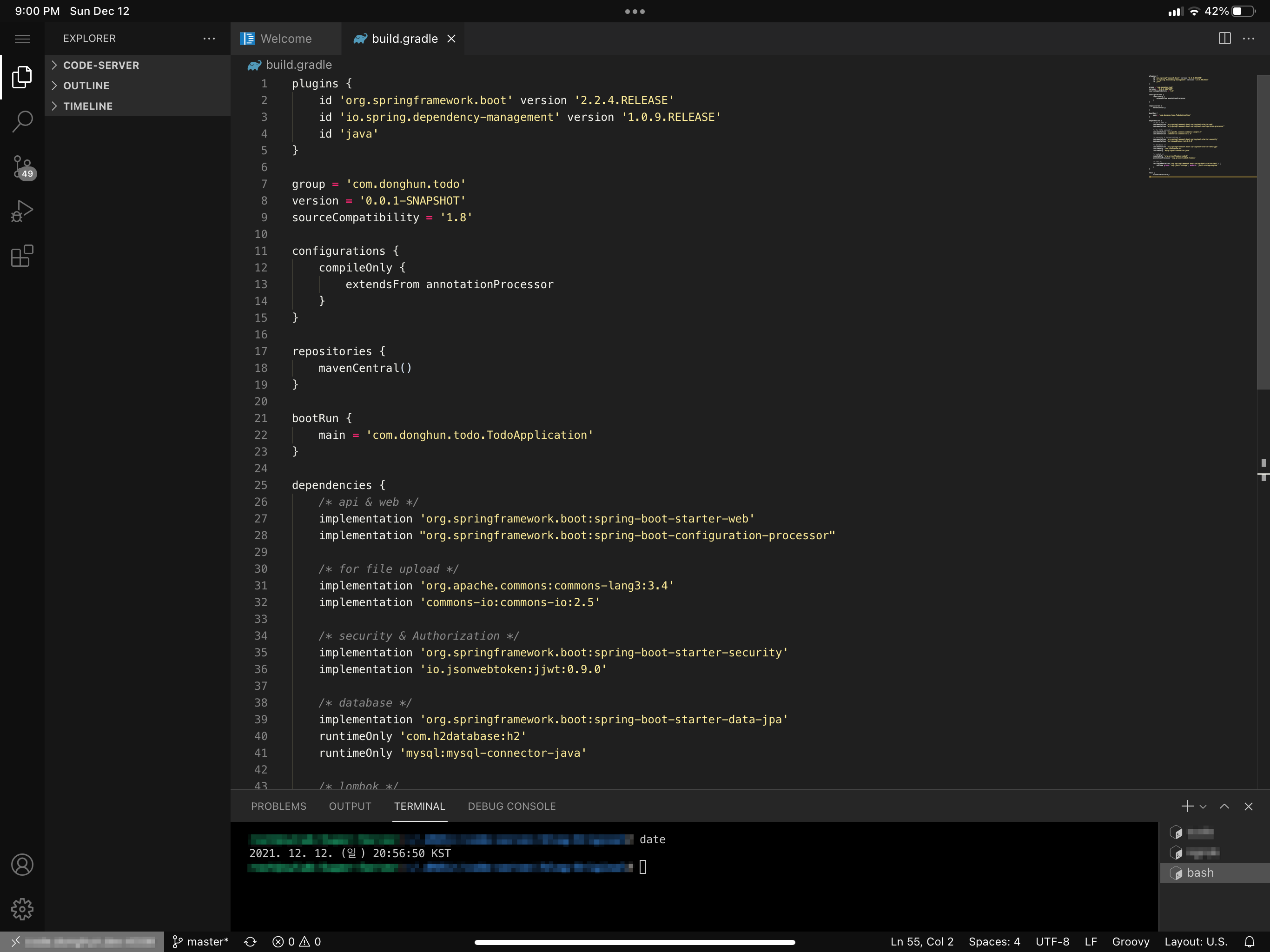Expand the OUTLINE section
The image size is (1270, 952).
[x=138, y=86]
